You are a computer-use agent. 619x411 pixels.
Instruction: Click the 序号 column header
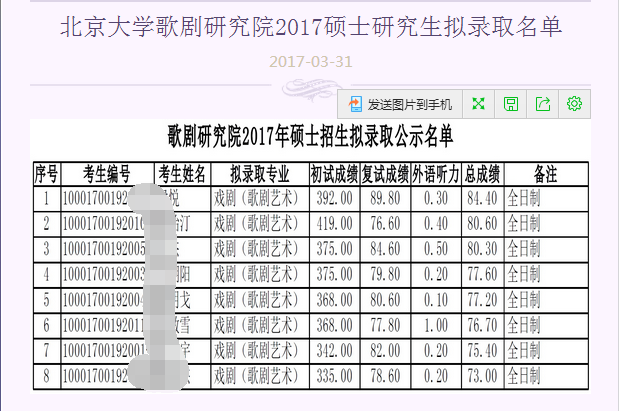(47, 174)
